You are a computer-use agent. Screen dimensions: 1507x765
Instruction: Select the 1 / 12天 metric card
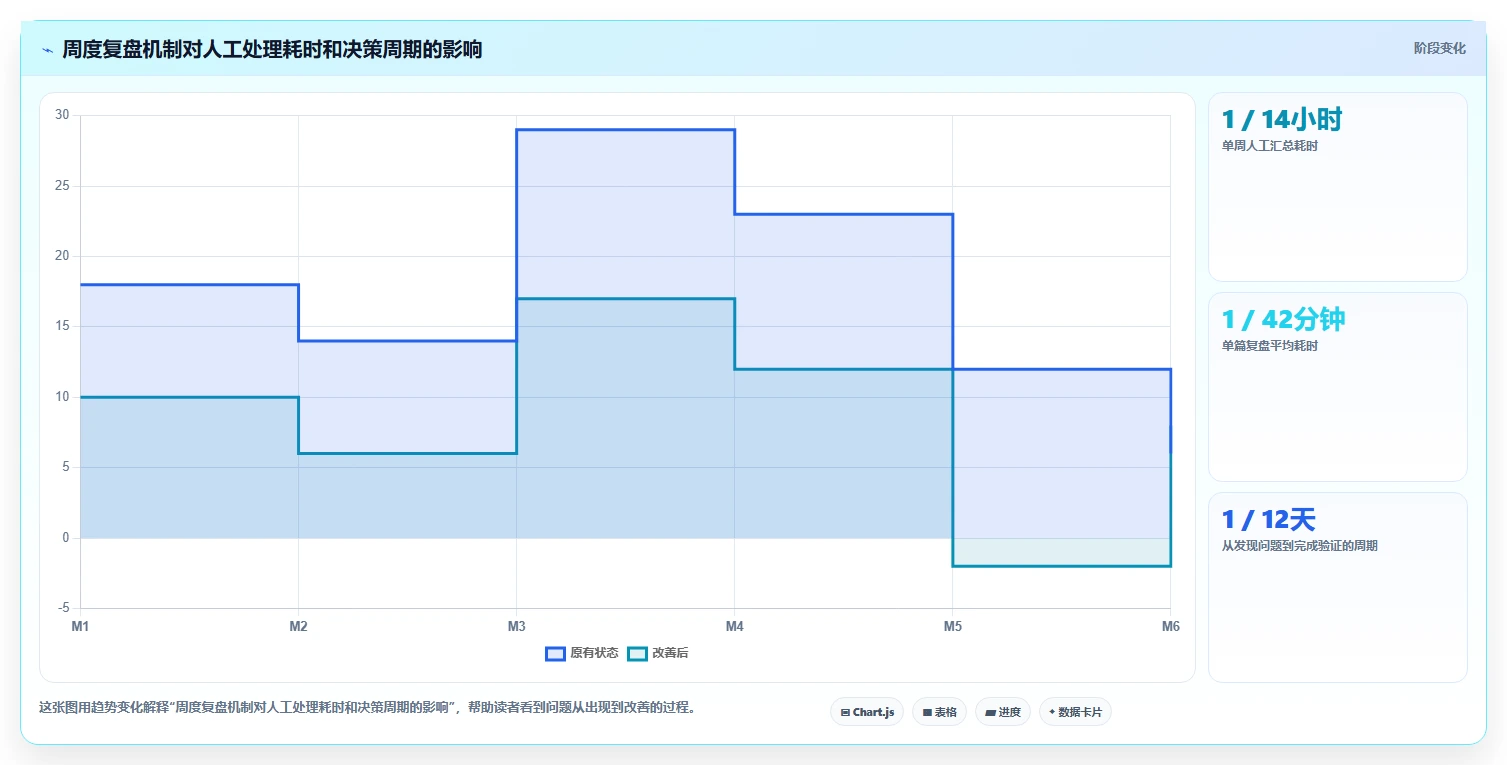(1338, 587)
